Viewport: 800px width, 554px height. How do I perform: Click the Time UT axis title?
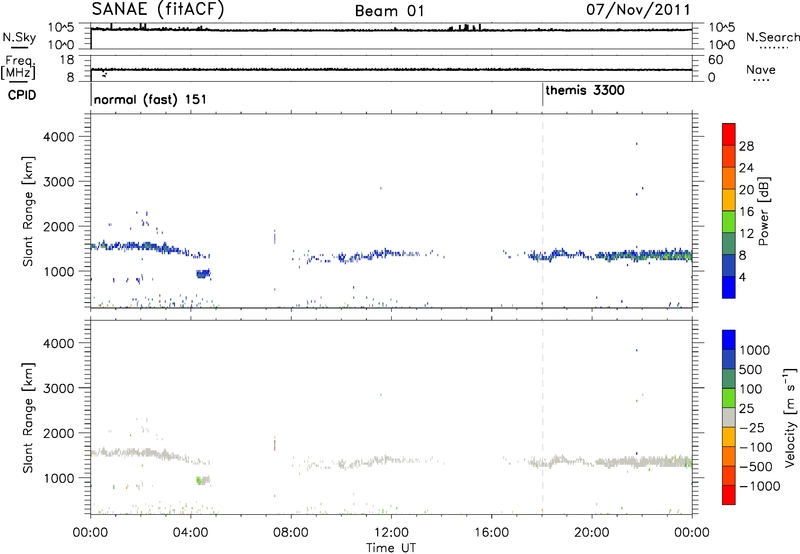pos(391,548)
